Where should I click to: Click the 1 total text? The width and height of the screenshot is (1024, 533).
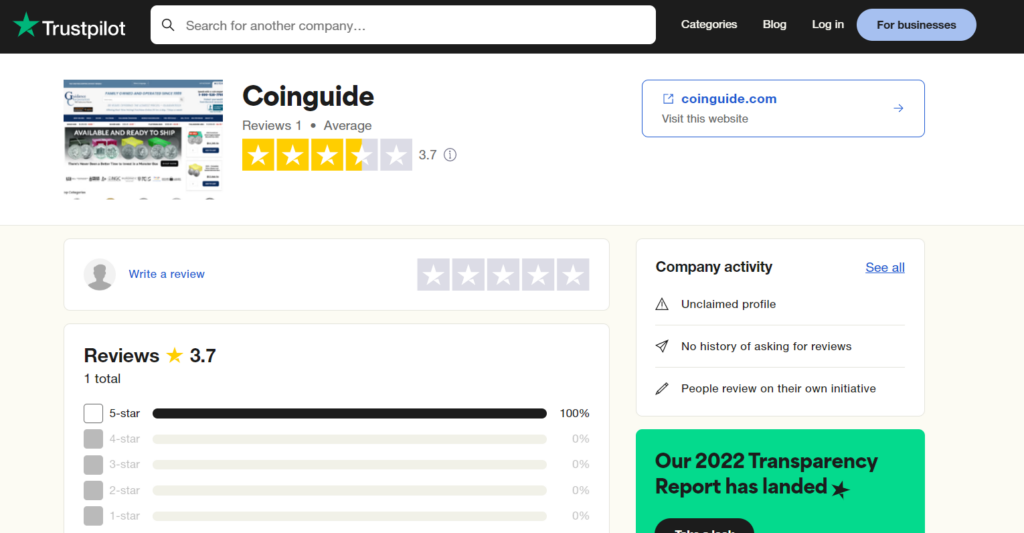(103, 379)
